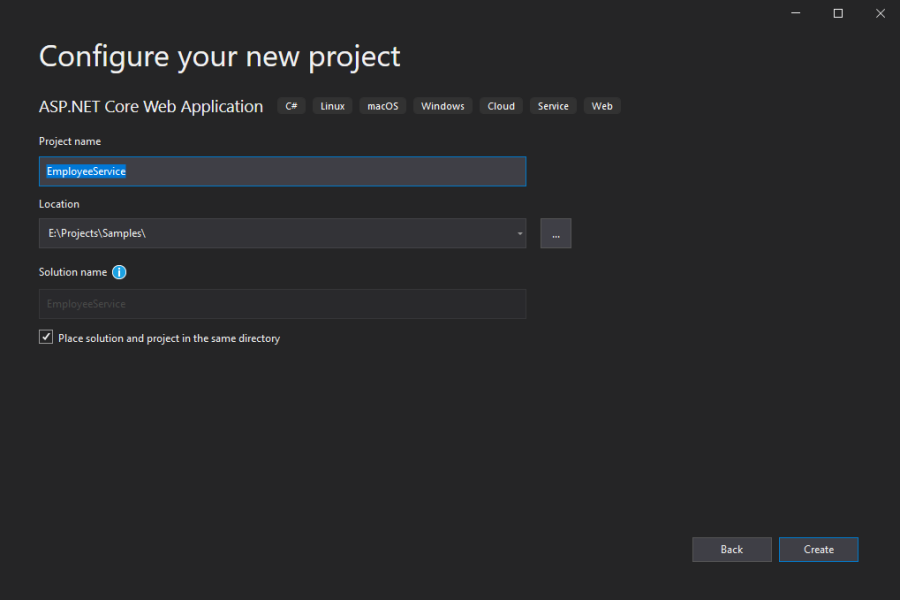This screenshot has width=900, height=600.
Task: Select the Cloud tag
Action: click(501, 106)
